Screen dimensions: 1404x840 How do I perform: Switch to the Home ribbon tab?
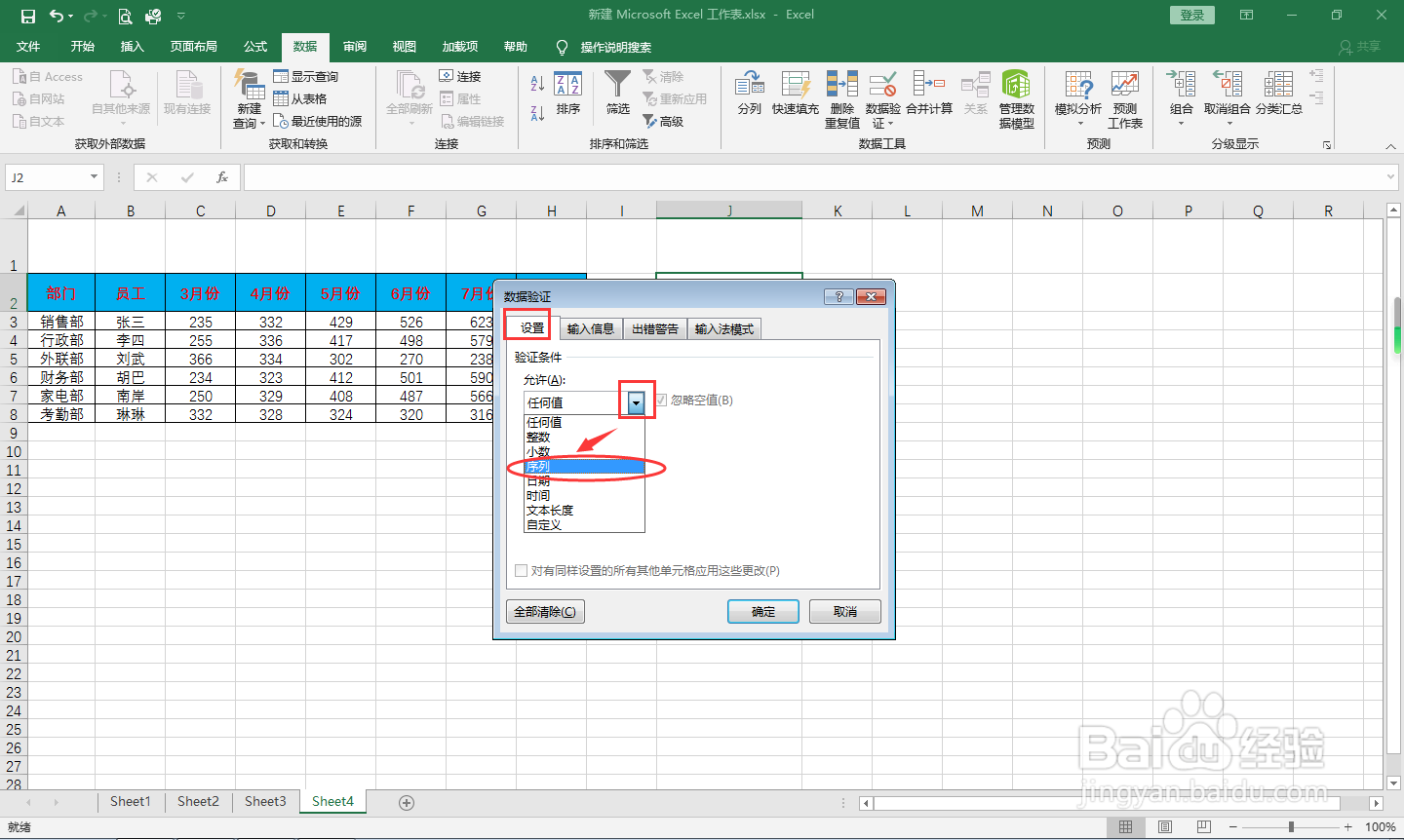[x=83, y=47]
